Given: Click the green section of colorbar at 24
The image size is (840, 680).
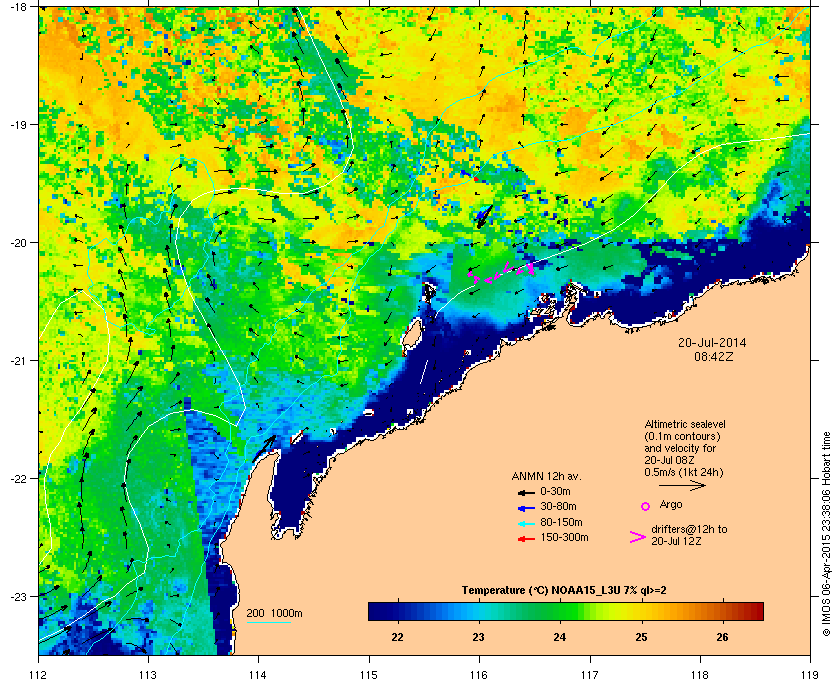Looking at the screenshot, I should [560, 611].
